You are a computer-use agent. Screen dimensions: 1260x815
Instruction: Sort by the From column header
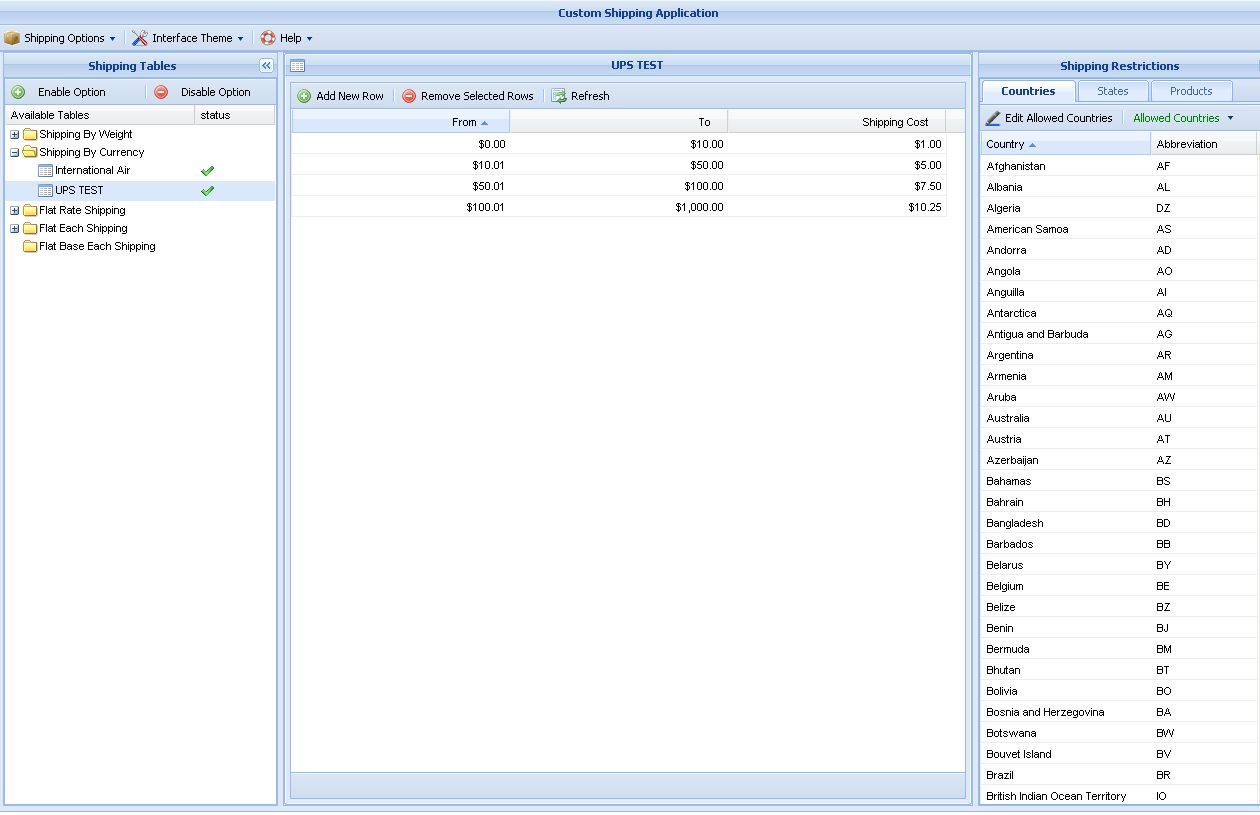401,122
